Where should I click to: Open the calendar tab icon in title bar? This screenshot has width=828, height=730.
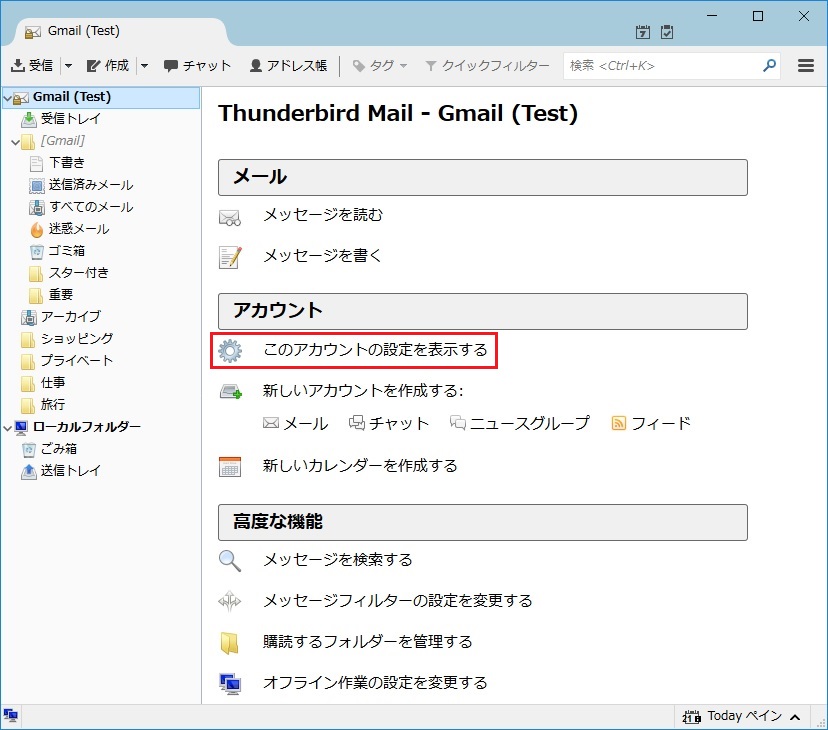pos(643,32)
